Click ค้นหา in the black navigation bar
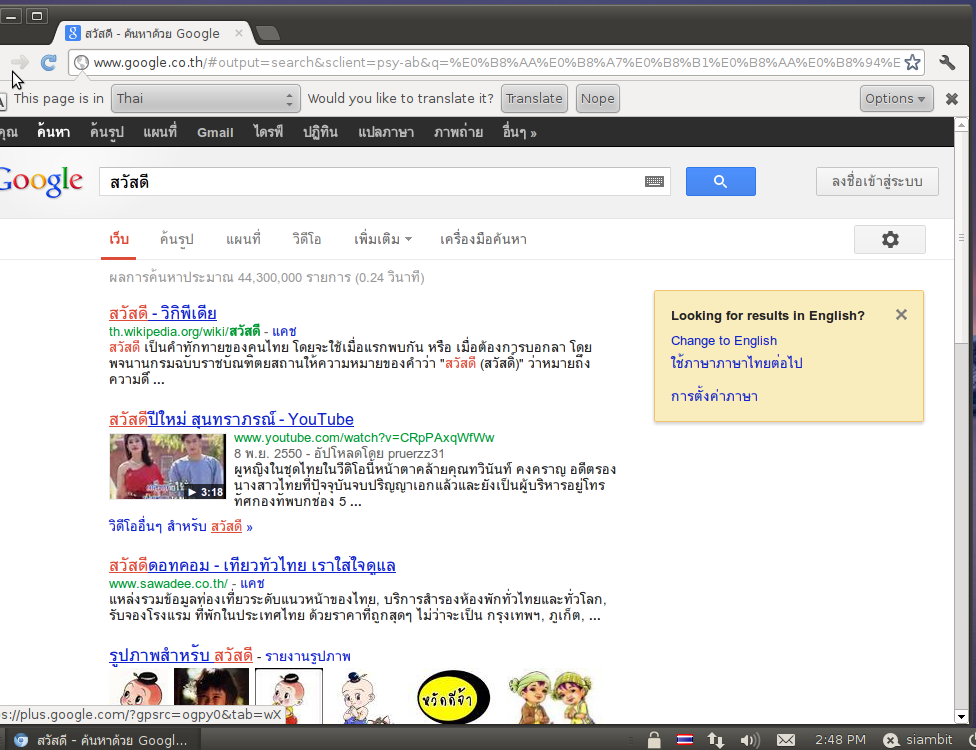 (53, 132)
